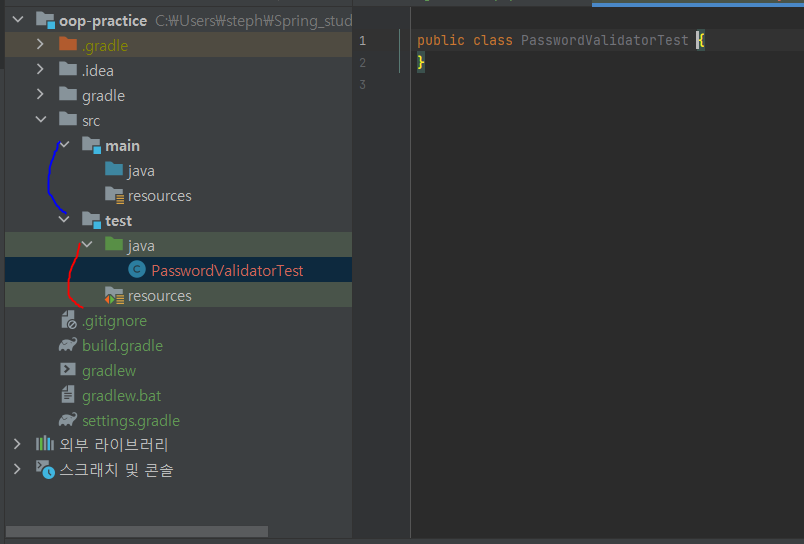The image size is (804, 544).
Task: Click line number 2 in the gutter
Action: coord(363,63)
